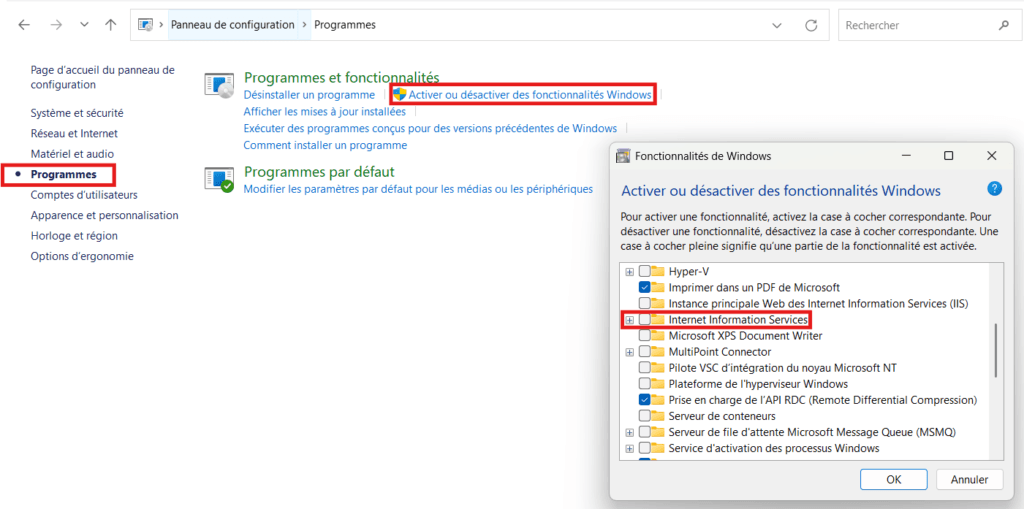Click the features list scrollbar thumb
This screenshot has width=1024, height=509.
(x=996, y=350)
